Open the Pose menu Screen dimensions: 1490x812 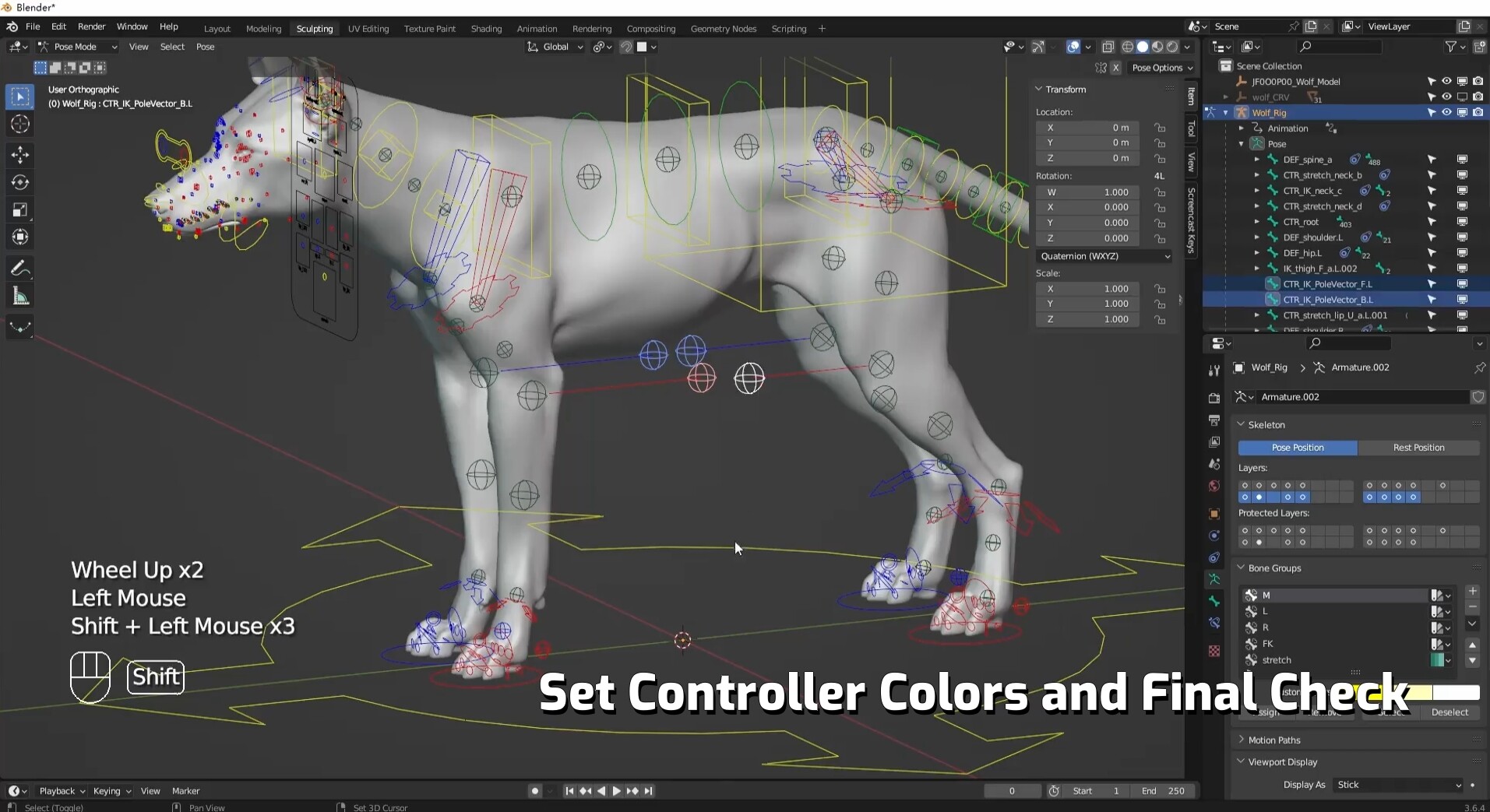coord(205,47)
